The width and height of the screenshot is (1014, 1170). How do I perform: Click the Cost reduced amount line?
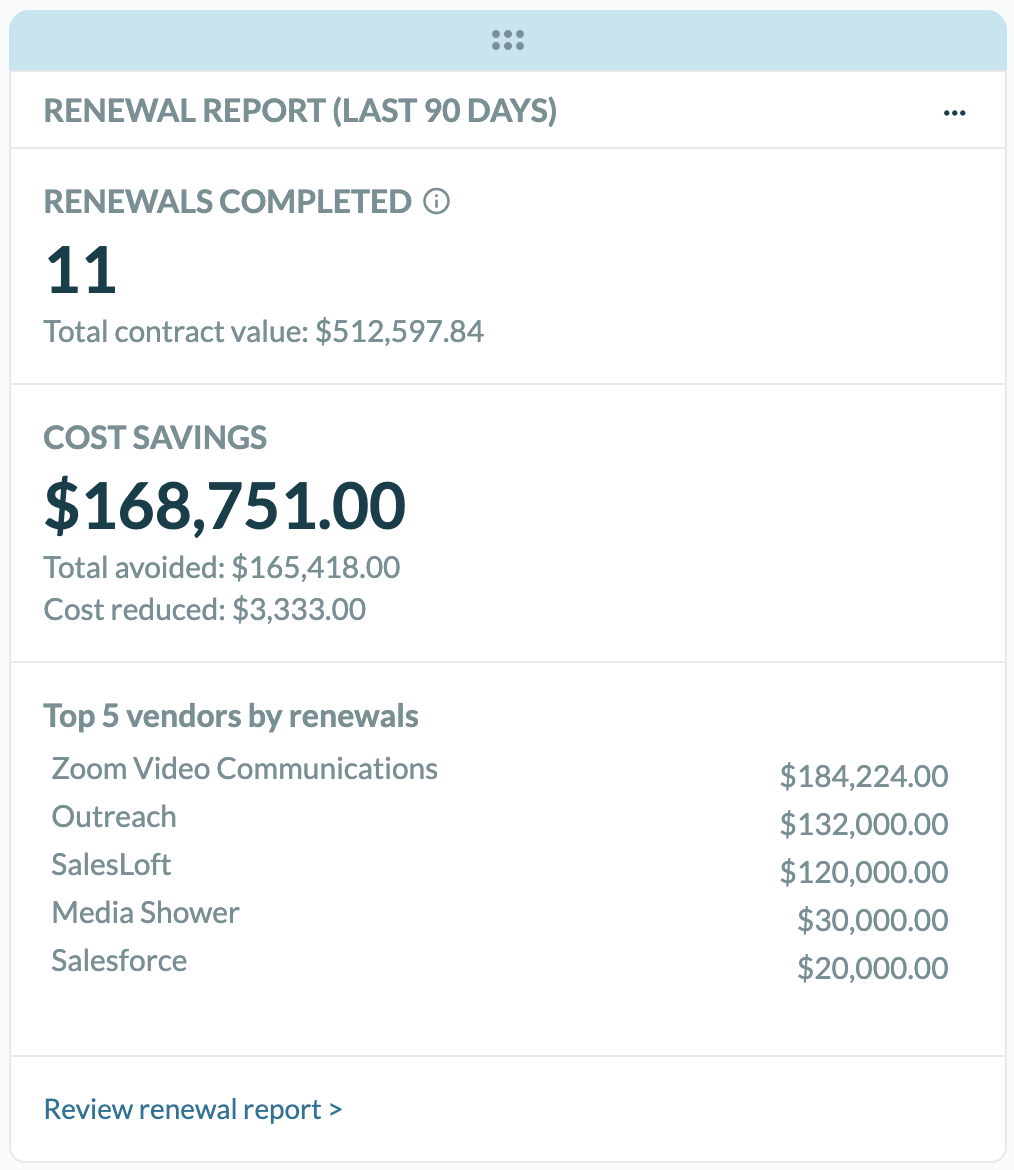coord(205,609)
